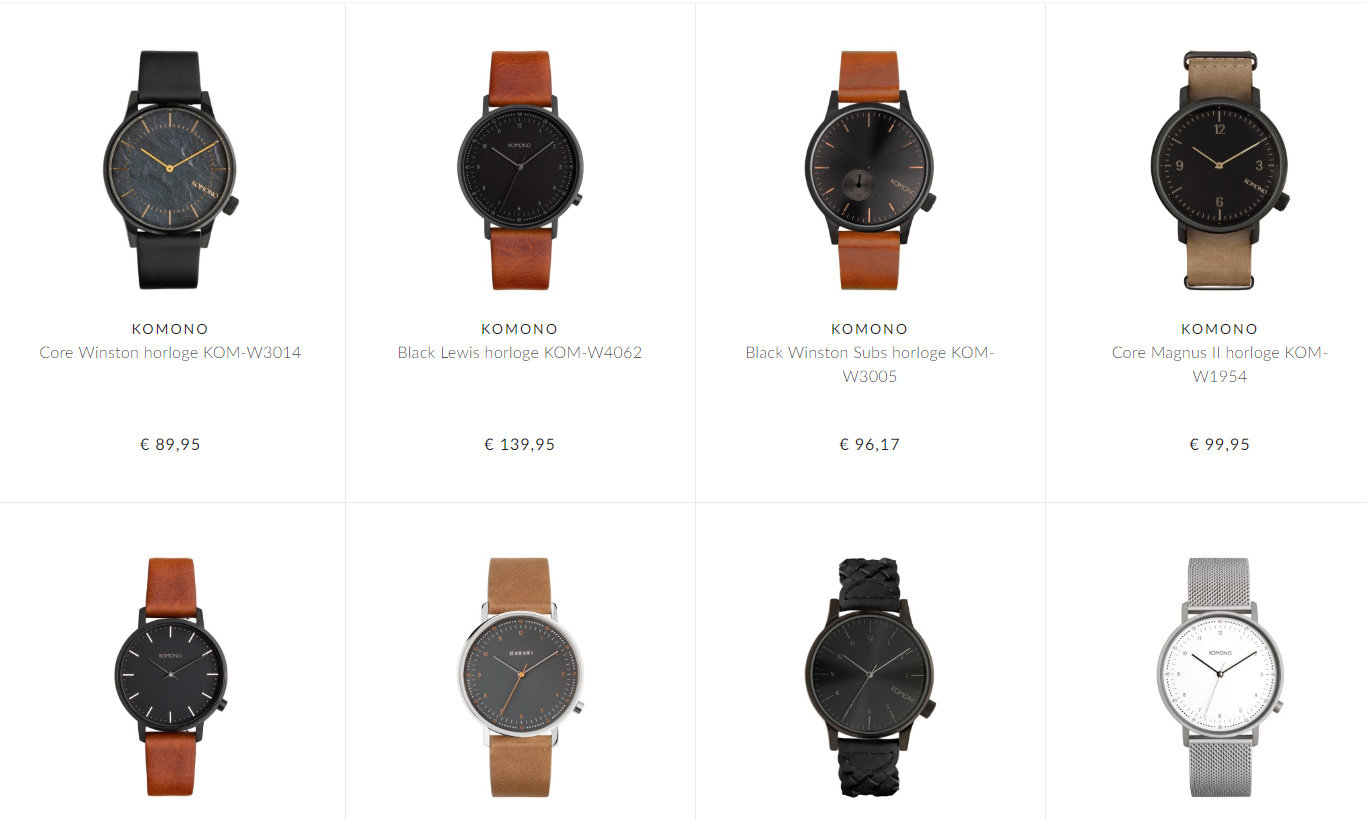This screenshot has width=1367, height=821.
Task: Open Black Winston Subs horloge KOM-W3005 link
Action: pyautogui.click(x=870, y=365)
